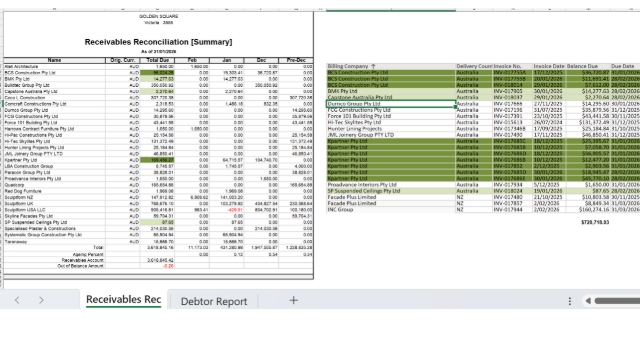The image size is (640, 360).
Task: Click Specialised Plaster & Constructions cell
Action: coord(54,229)
